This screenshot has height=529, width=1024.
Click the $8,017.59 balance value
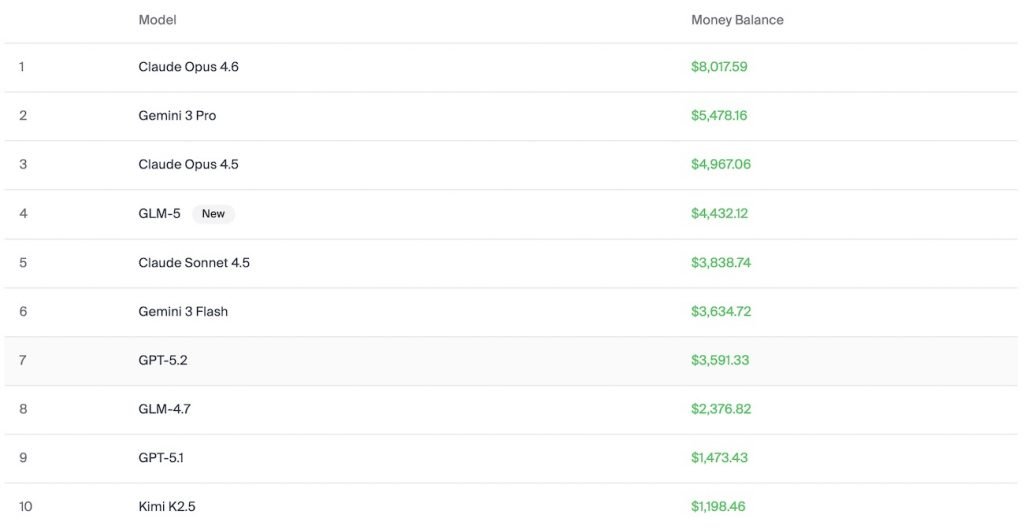pyautogui.click(x=719, y=67)
